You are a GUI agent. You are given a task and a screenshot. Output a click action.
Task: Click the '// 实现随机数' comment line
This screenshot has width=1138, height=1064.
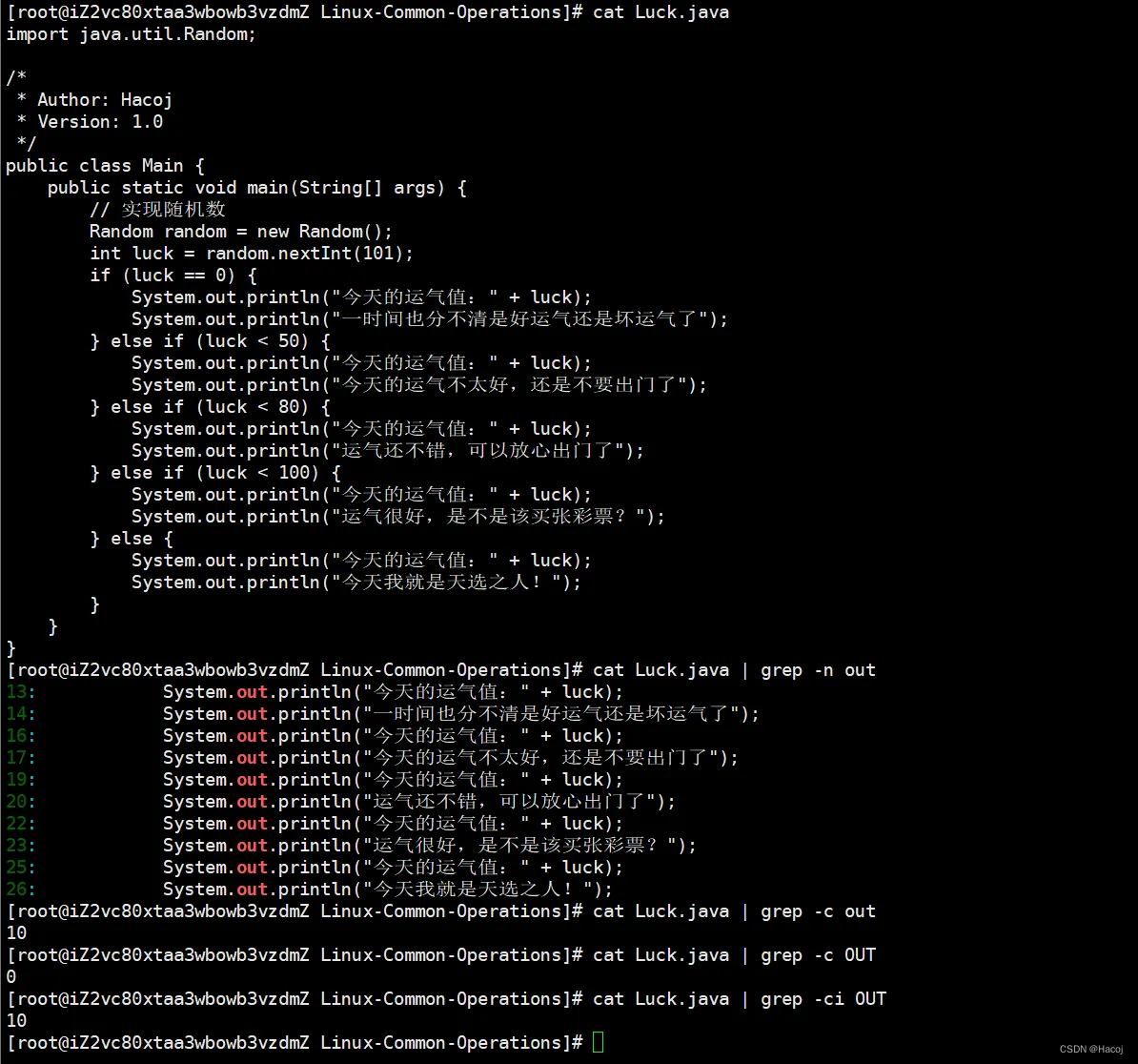(157, 210)
